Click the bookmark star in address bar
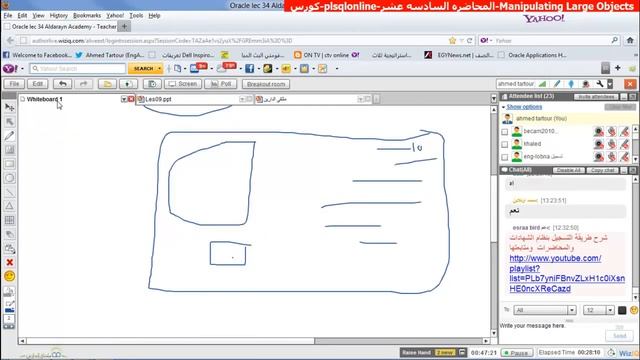This screenshot has width=640, height=360. point(452,40)
